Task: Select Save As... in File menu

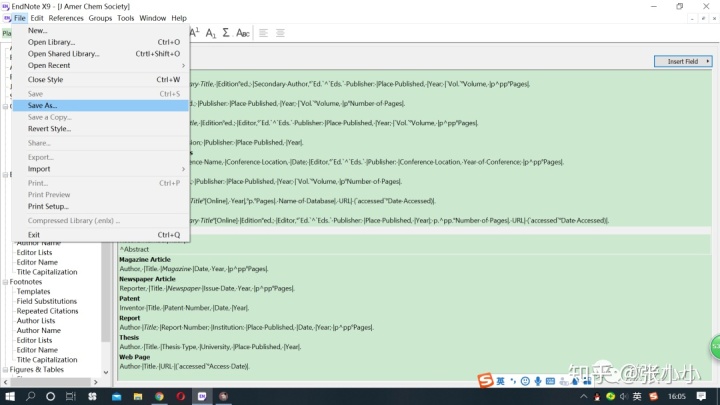Action: click(x=101, y=105)
